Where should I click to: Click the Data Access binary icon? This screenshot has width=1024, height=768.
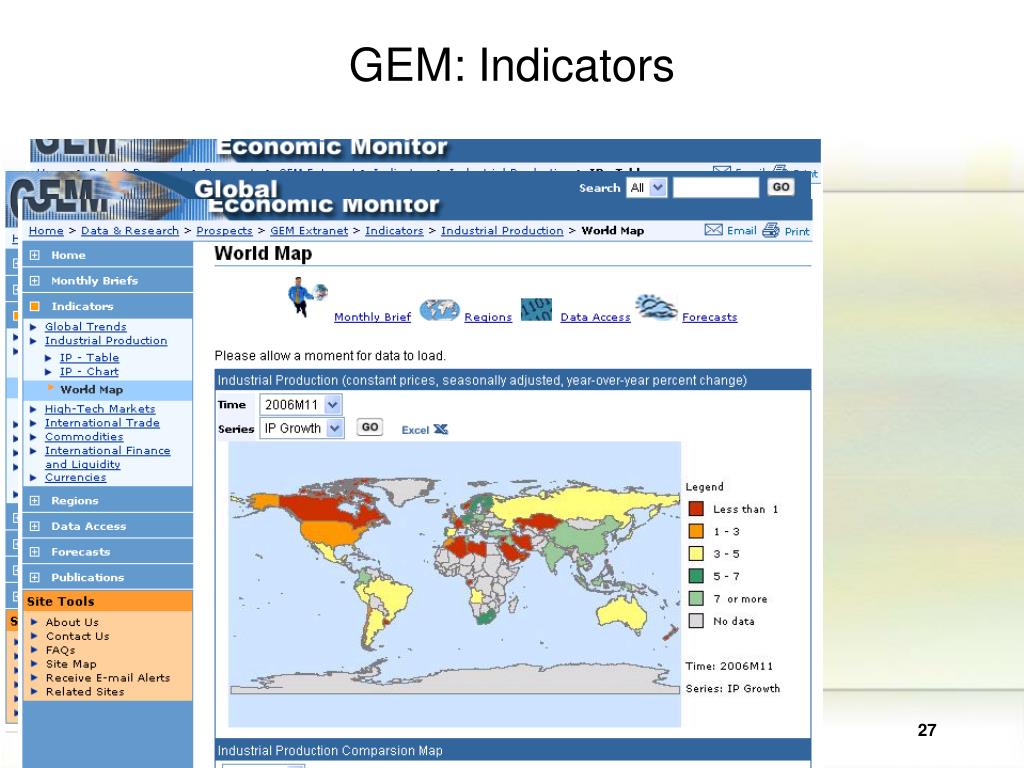(x=536, y=310)
